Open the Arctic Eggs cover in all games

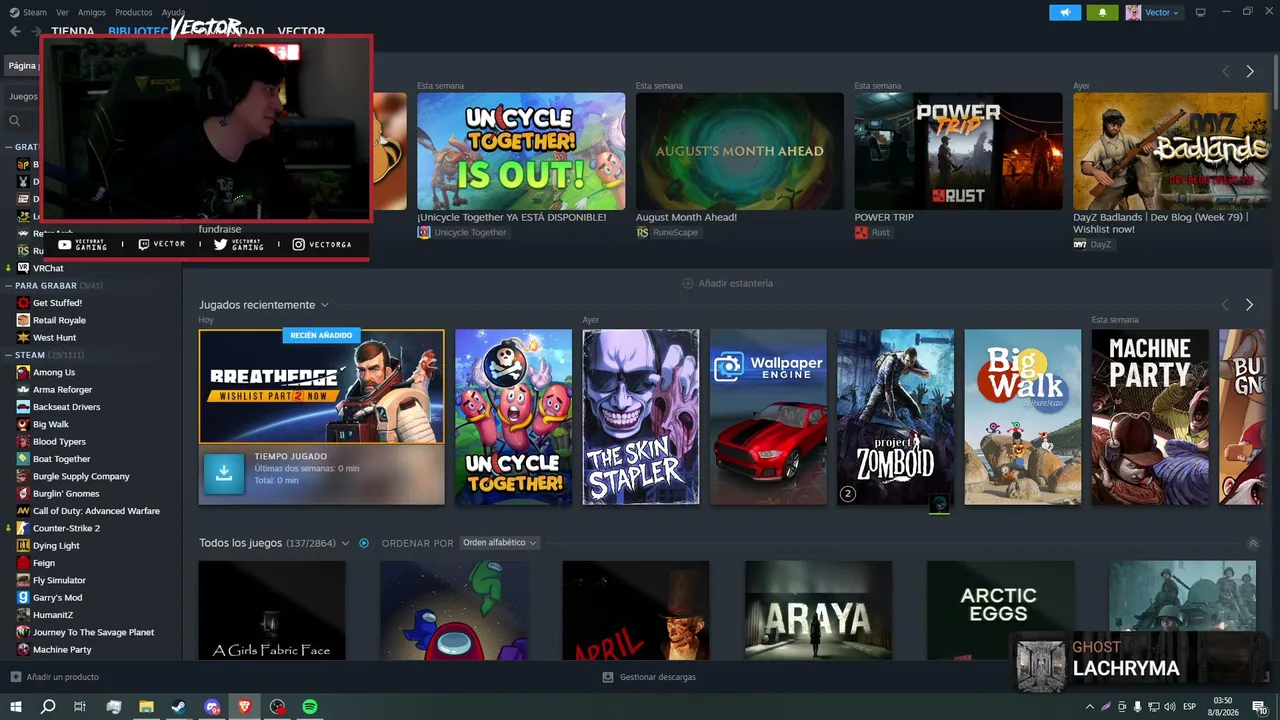pyautogui.click(x=1000, y=610)
